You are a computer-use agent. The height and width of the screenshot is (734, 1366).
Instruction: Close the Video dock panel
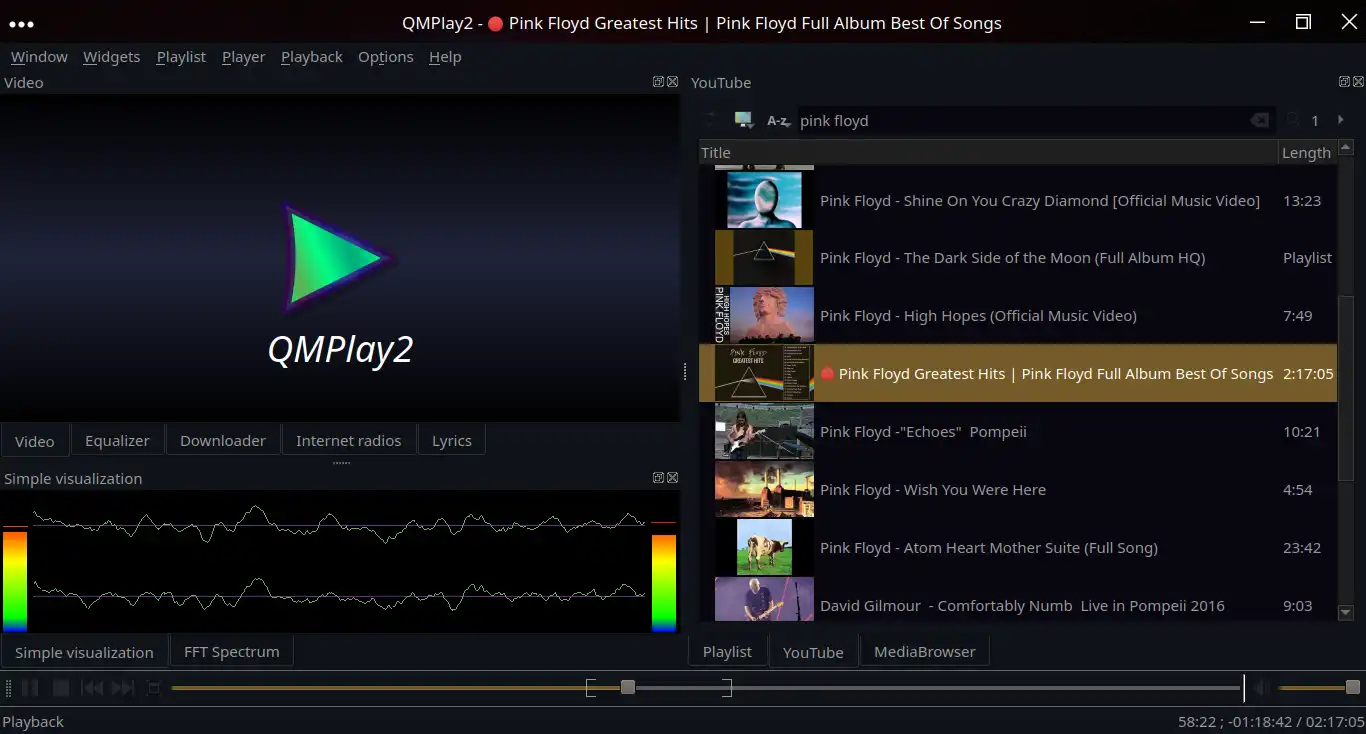(x=672, y=82)
